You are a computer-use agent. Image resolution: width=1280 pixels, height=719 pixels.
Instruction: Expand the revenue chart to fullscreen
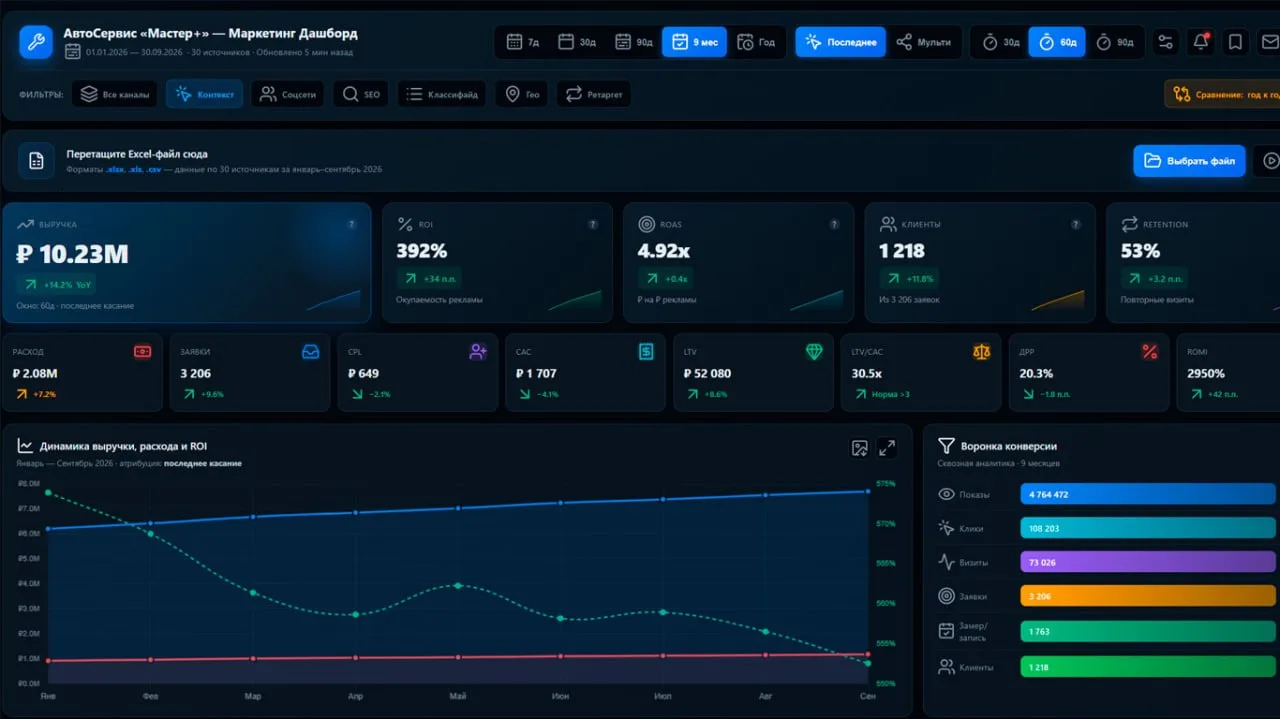887,448
